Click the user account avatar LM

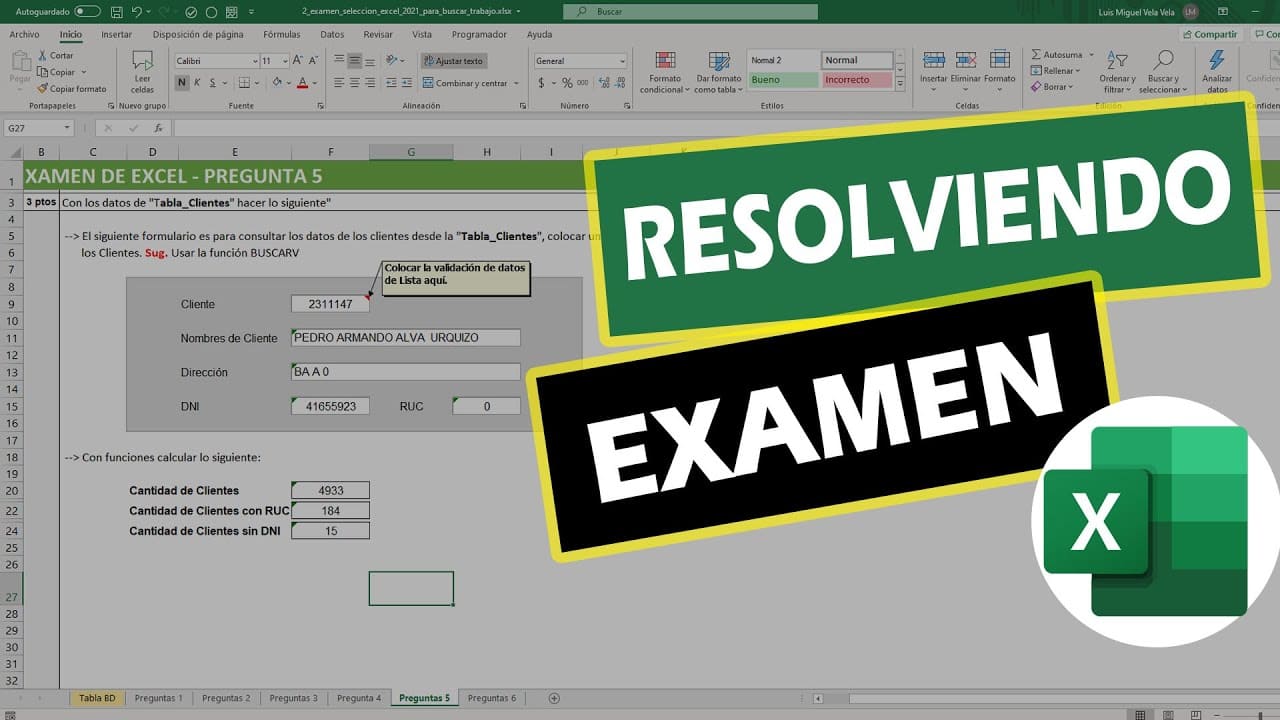tap(1190, 11)
